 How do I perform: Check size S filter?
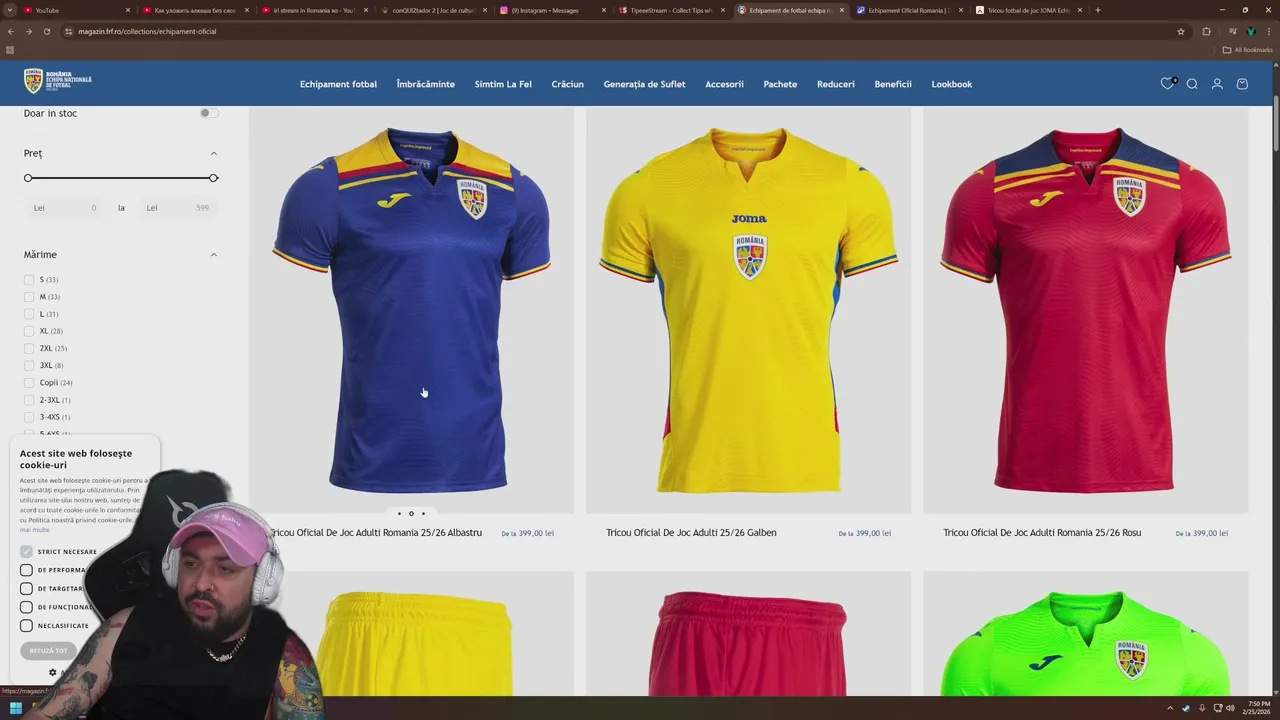[29, 280]
